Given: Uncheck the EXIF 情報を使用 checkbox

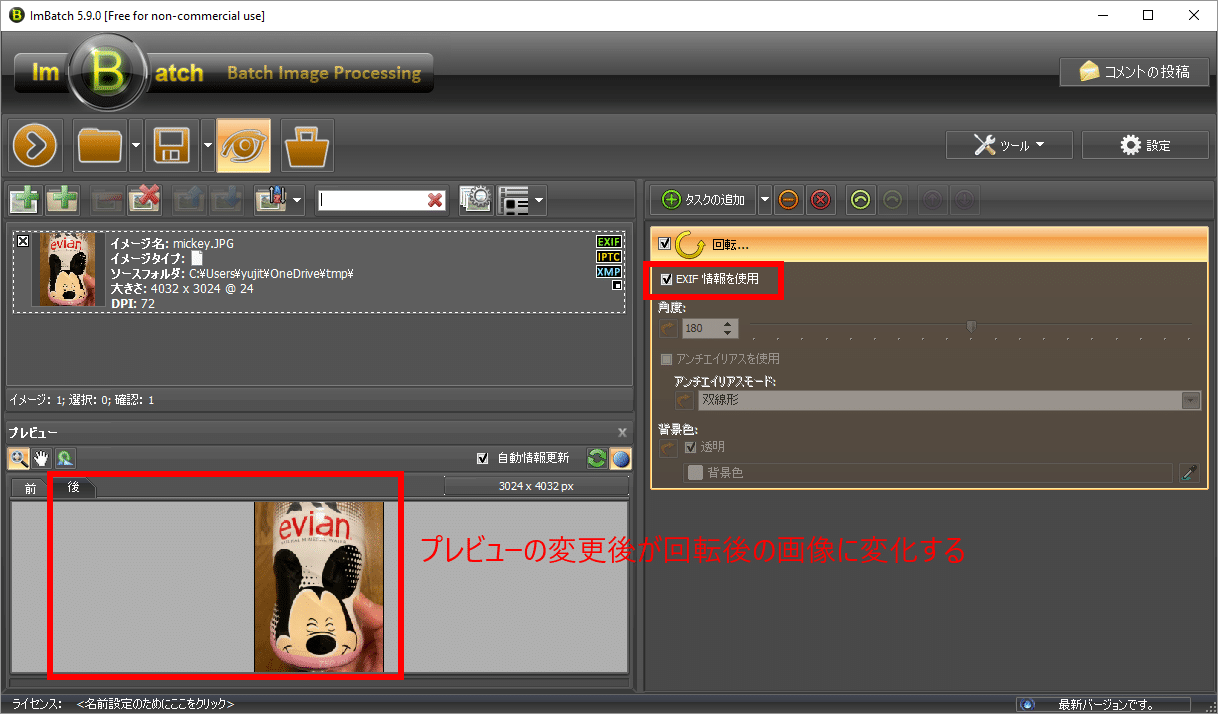Looking at the screenshot, I should (x=668, y=280).
